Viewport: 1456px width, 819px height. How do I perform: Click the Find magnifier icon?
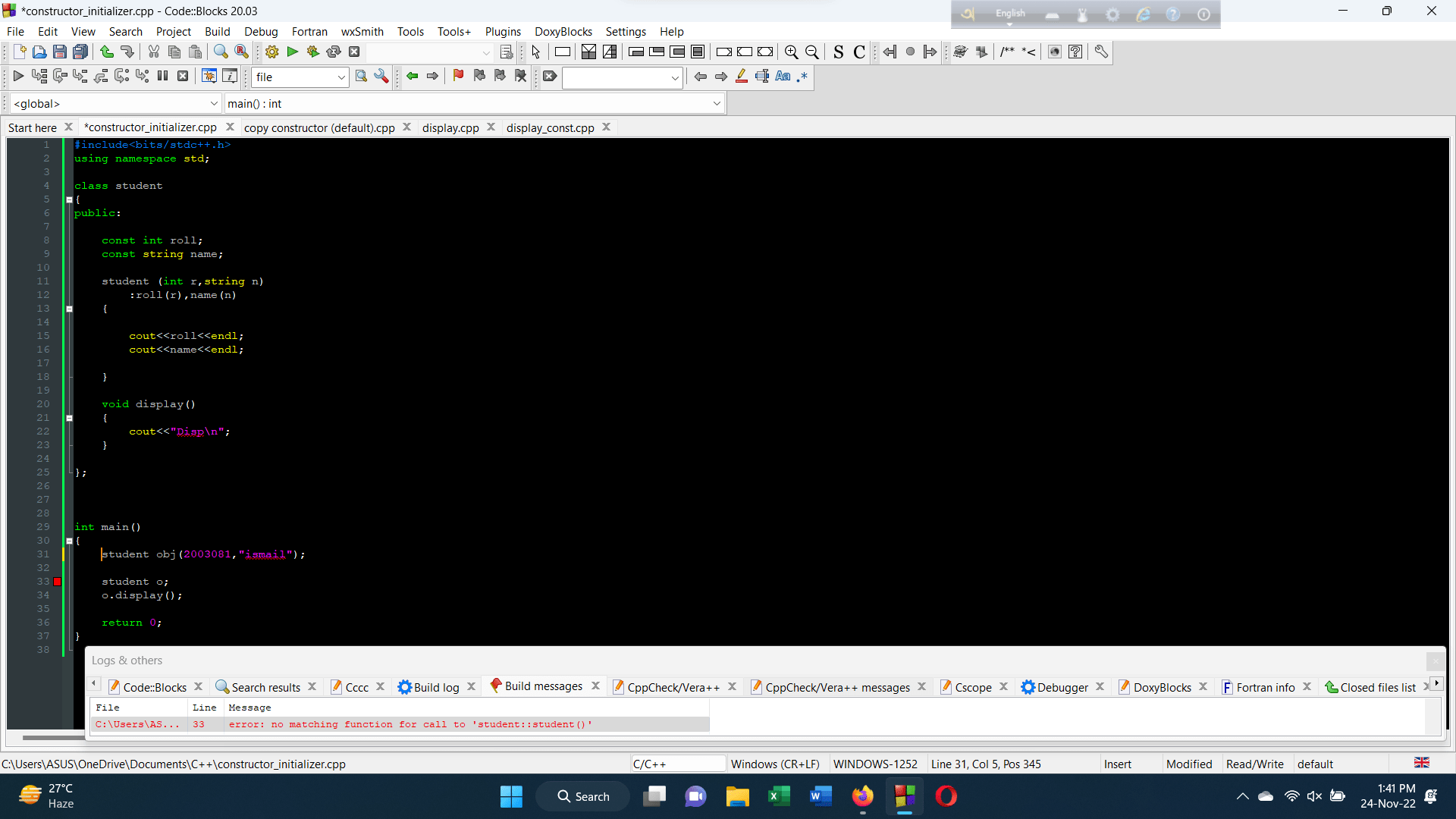[221, 52]
